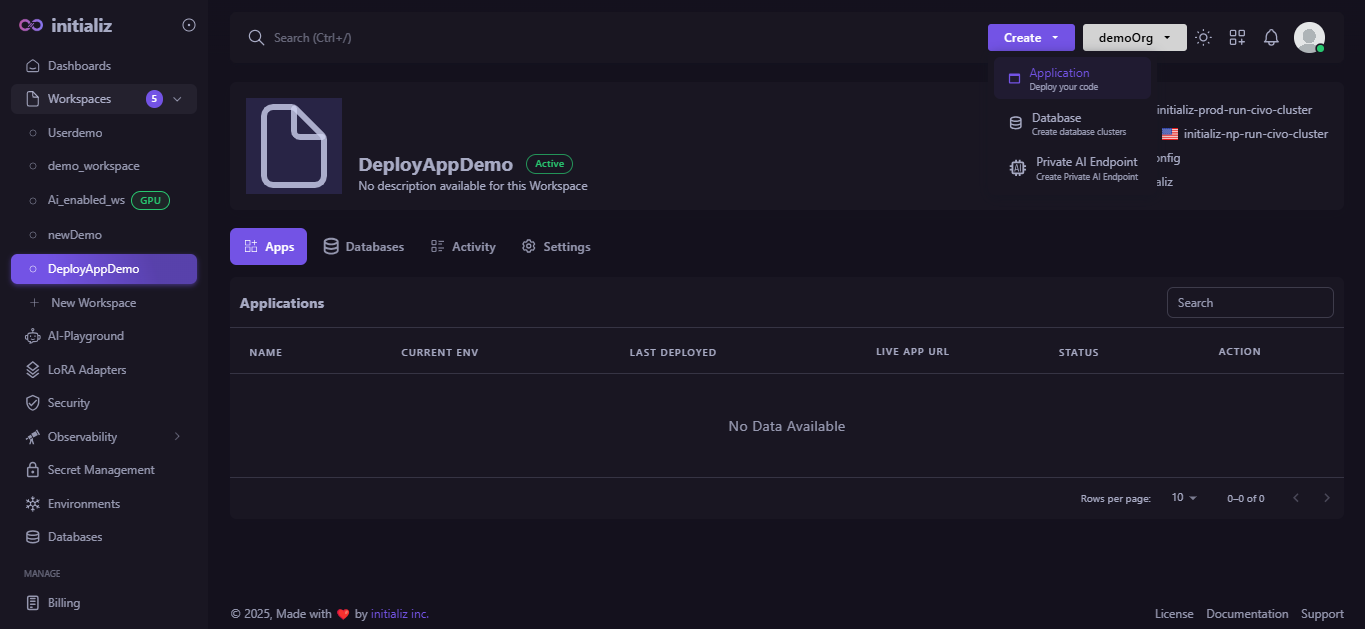Choose Database from Create menu
Screen dimensions: 1365x629
[x=1072, y=124]
